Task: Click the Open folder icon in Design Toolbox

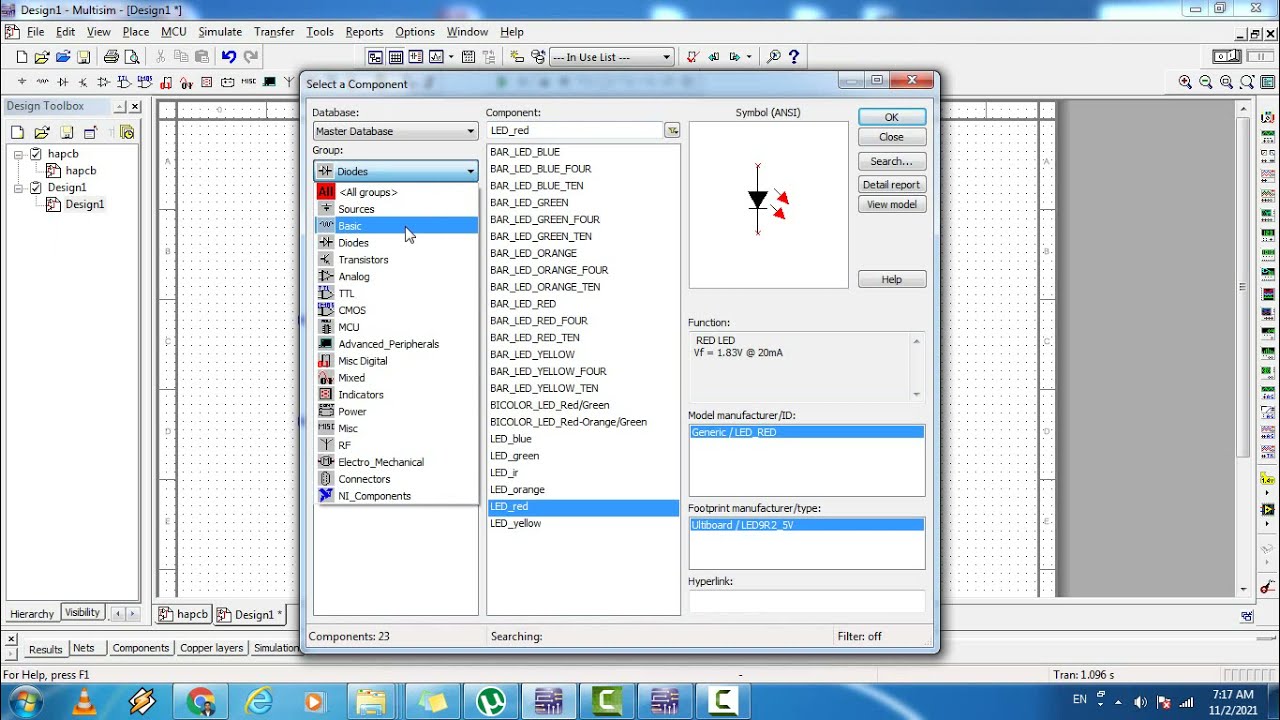Action: pyautogui.click(x=41, y=132)
